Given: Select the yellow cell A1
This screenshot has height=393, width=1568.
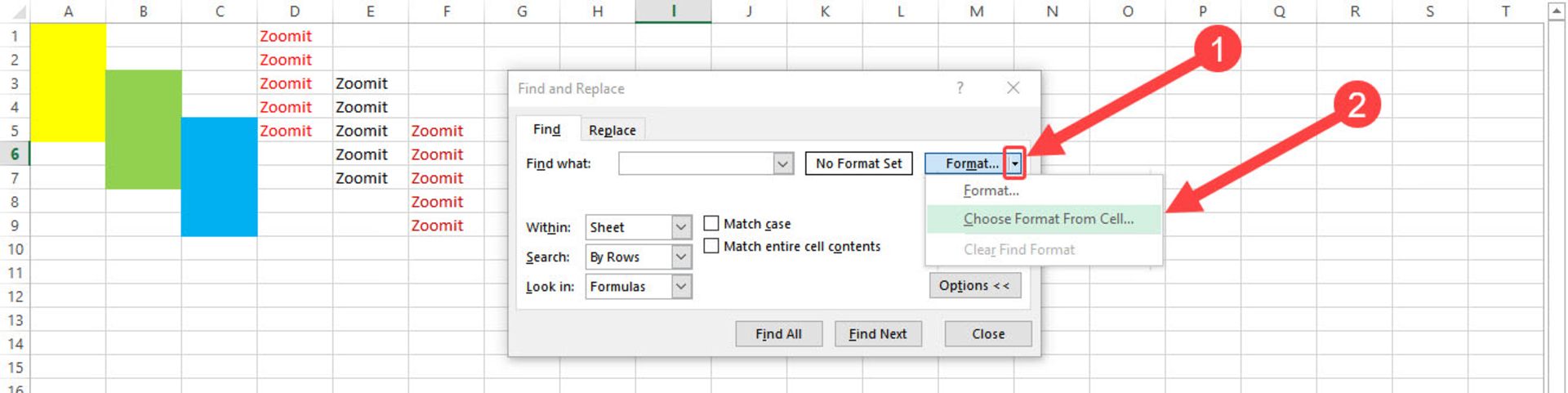Looking at the screenshot, I should coord(68,35).
